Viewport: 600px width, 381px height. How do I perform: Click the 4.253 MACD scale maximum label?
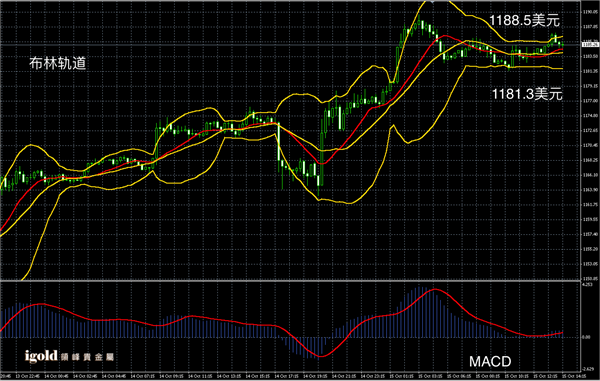587,285
